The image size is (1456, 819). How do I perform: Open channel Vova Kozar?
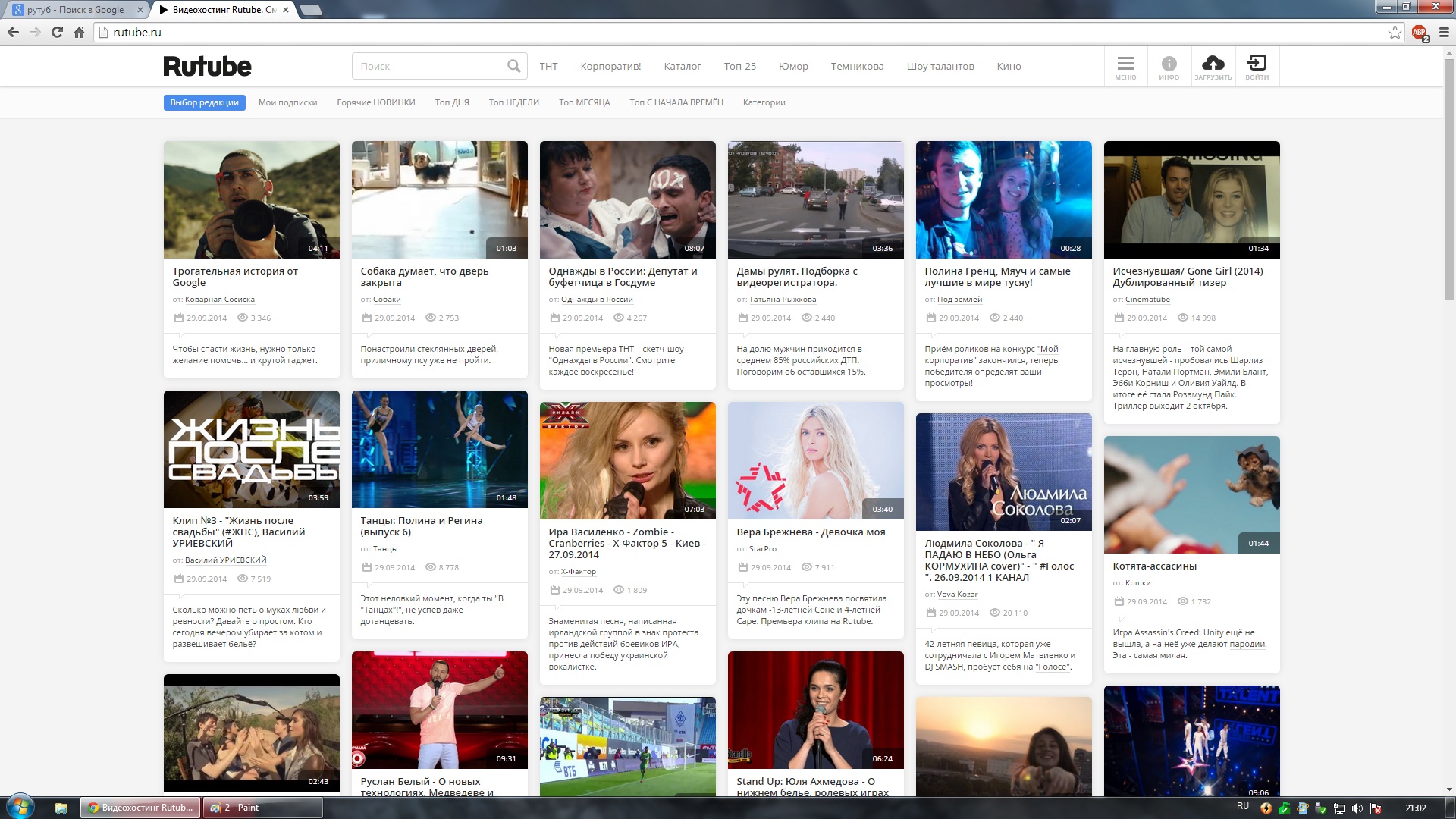tap(957, 595)
